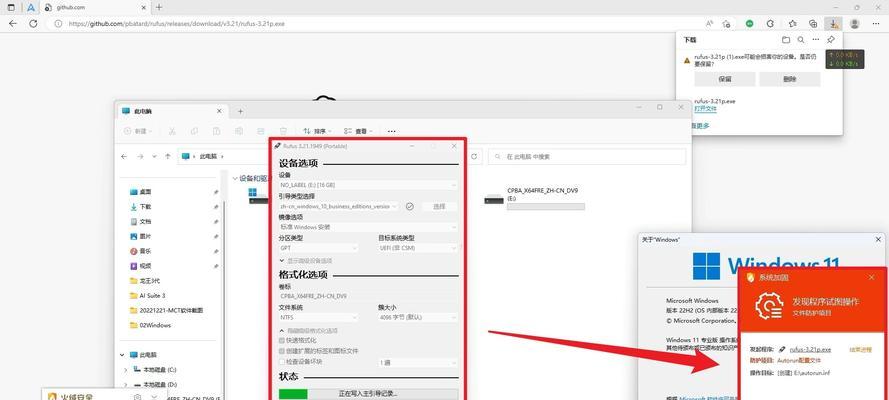Collapse 此电脑 tree node in Explorer sidebar

[x=122, y=355]
